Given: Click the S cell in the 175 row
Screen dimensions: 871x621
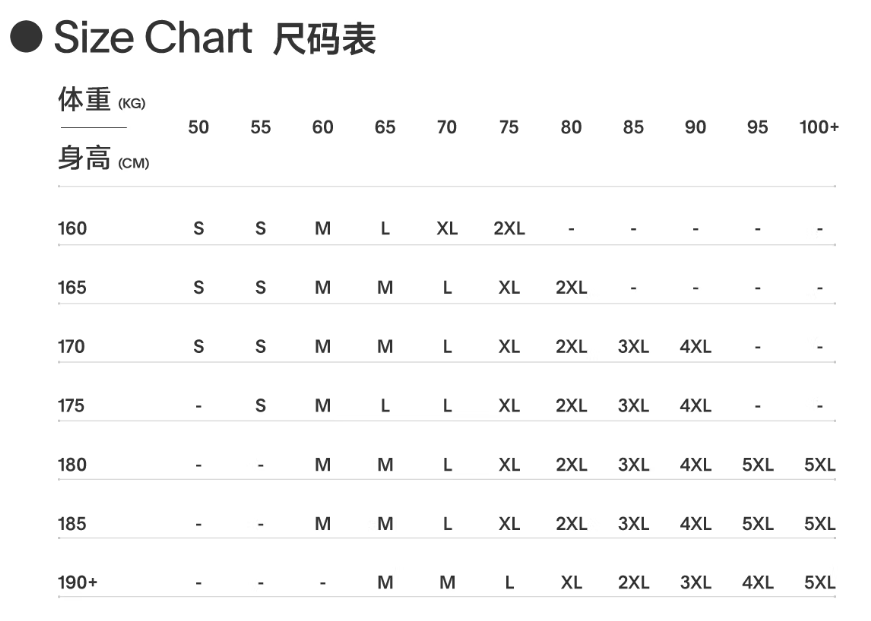Looking at the screenshot, I should 261,405.
